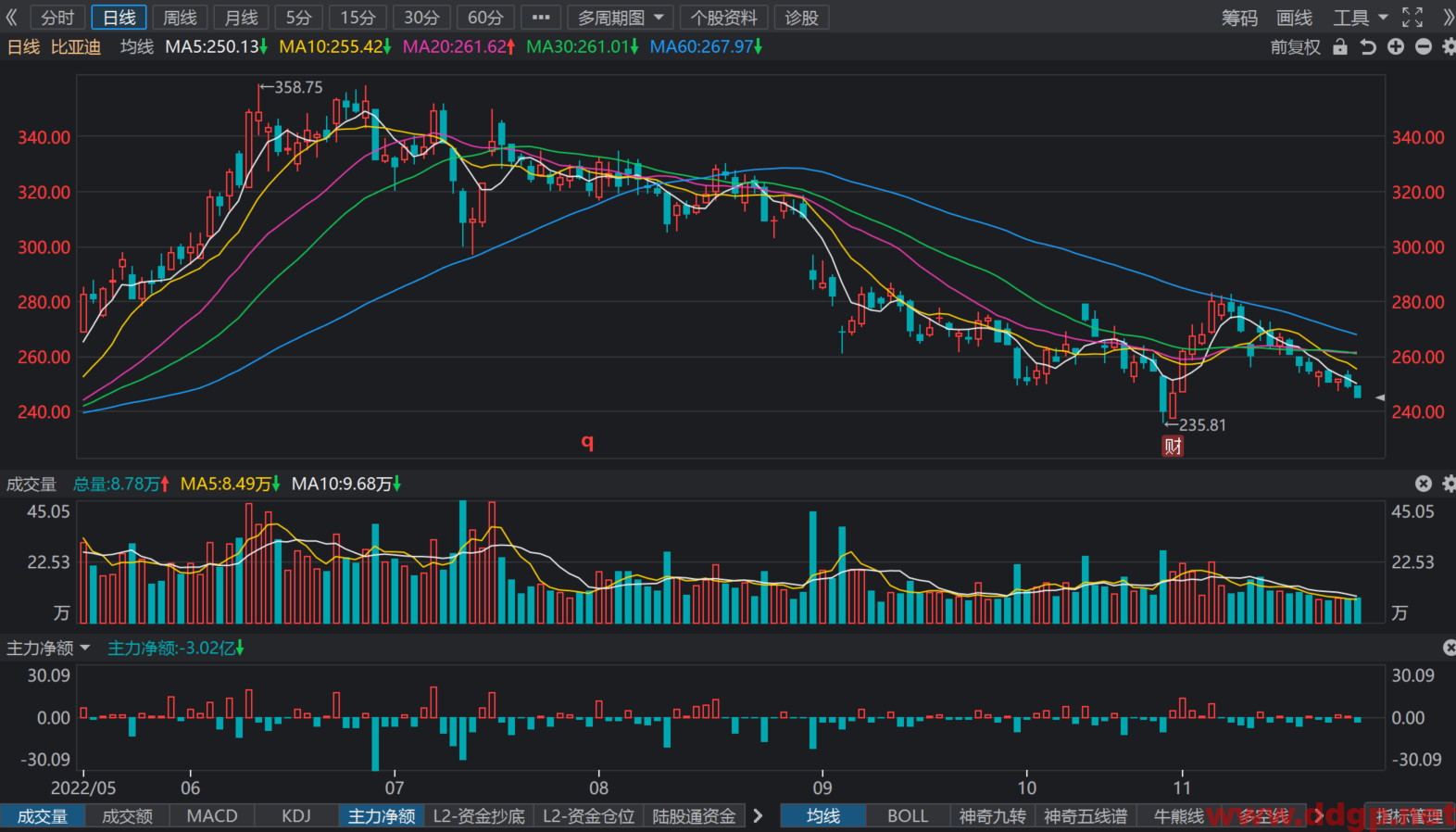Close the 主力净额 indicator panel
Screen dimensions: 1456x832
point(1450,648)
